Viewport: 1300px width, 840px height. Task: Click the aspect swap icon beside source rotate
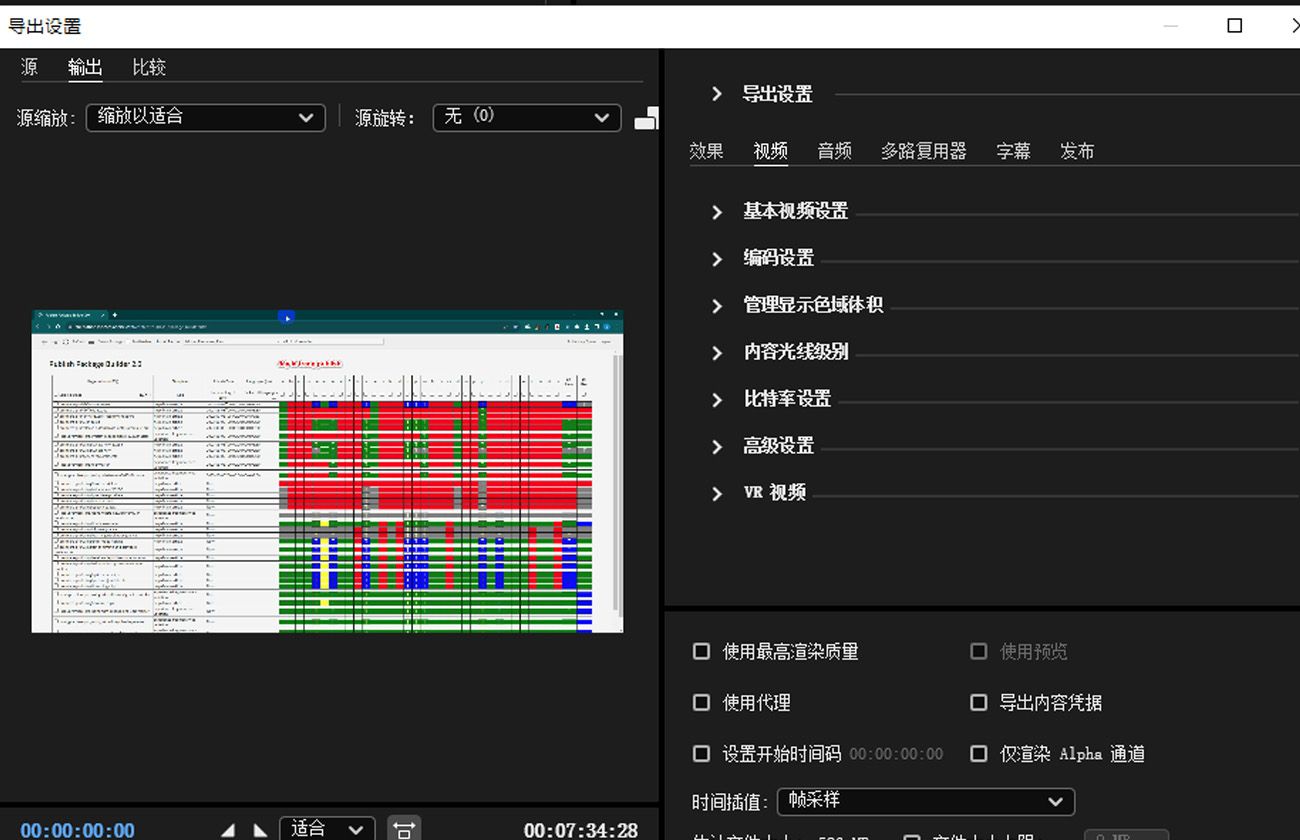[646, 117]
